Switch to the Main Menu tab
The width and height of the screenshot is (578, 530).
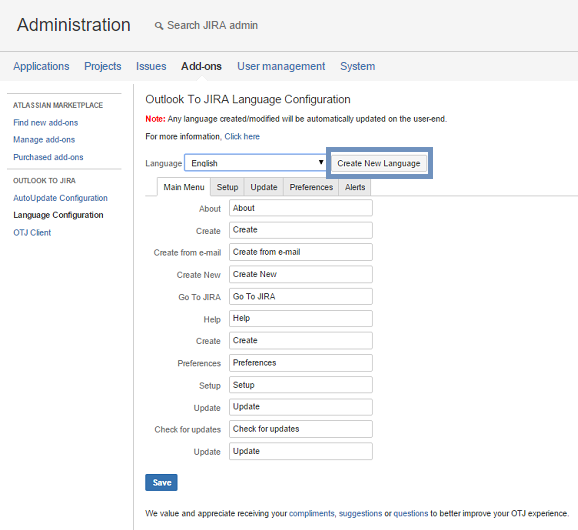184,187
